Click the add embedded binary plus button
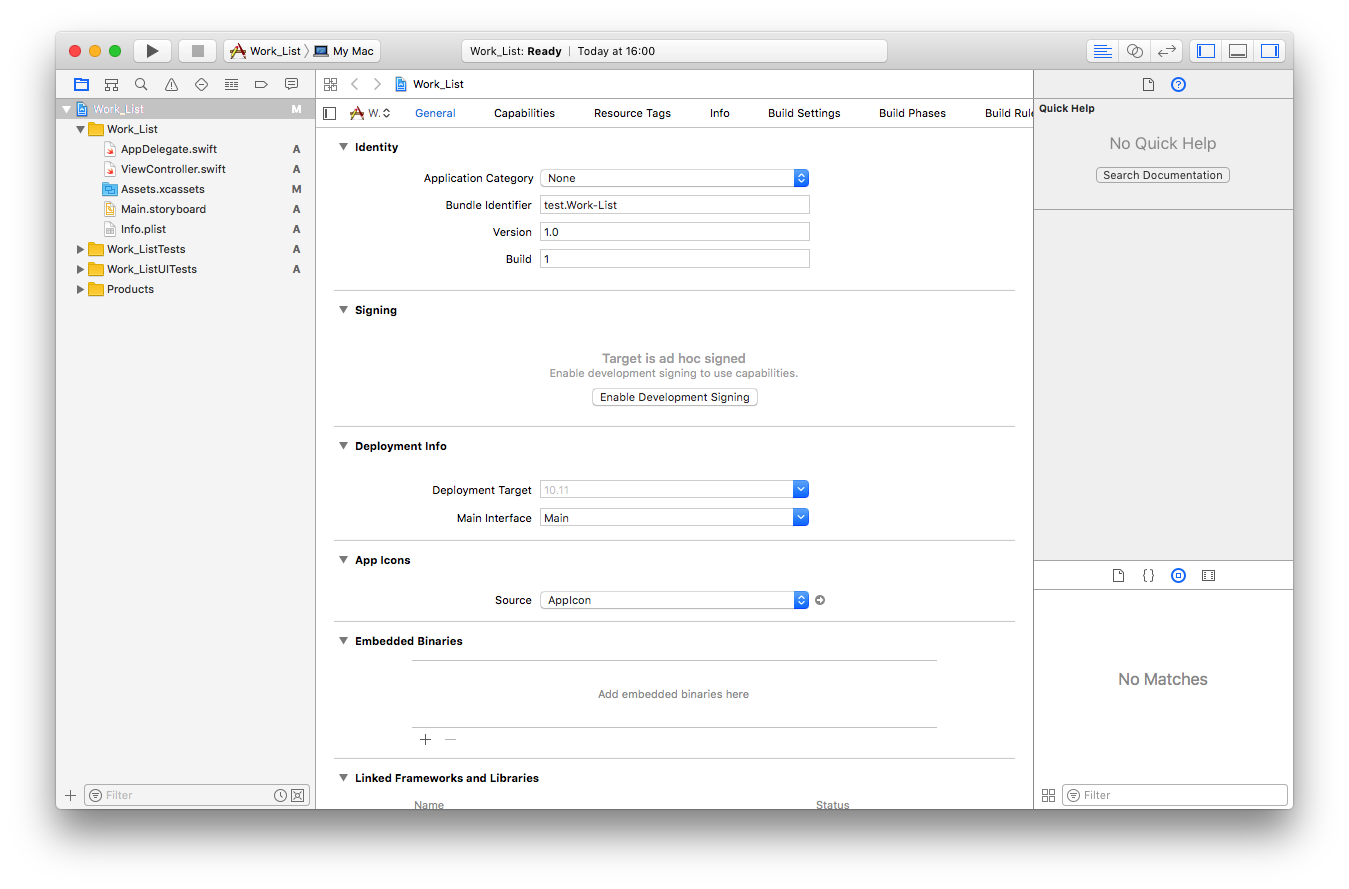The image size is (1349, 889). point(425,740)
